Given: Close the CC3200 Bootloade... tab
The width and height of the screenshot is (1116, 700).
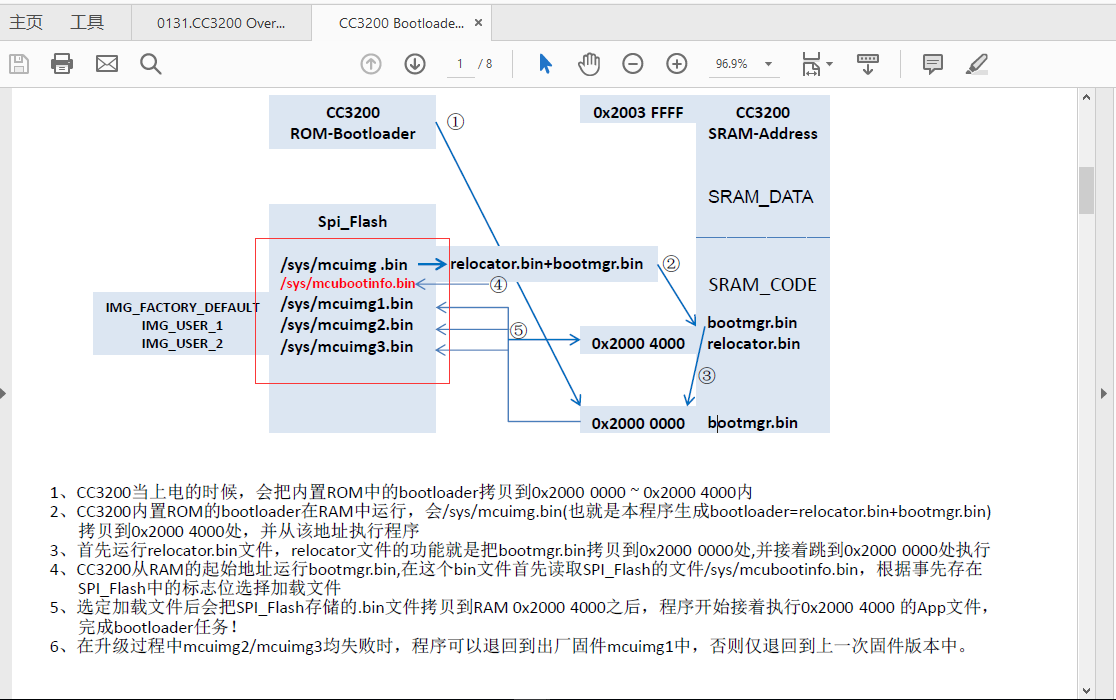Looking at the screenshot, I should pyautogui.click(x=478, y=23).
